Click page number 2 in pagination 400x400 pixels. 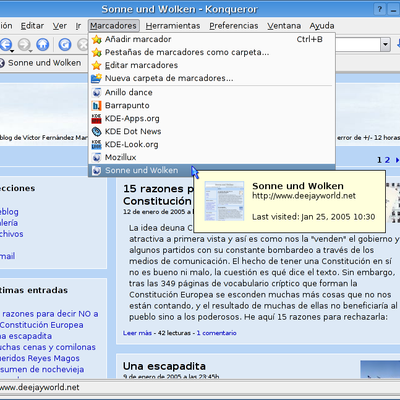pyautogui.click(x=387, y=160)
